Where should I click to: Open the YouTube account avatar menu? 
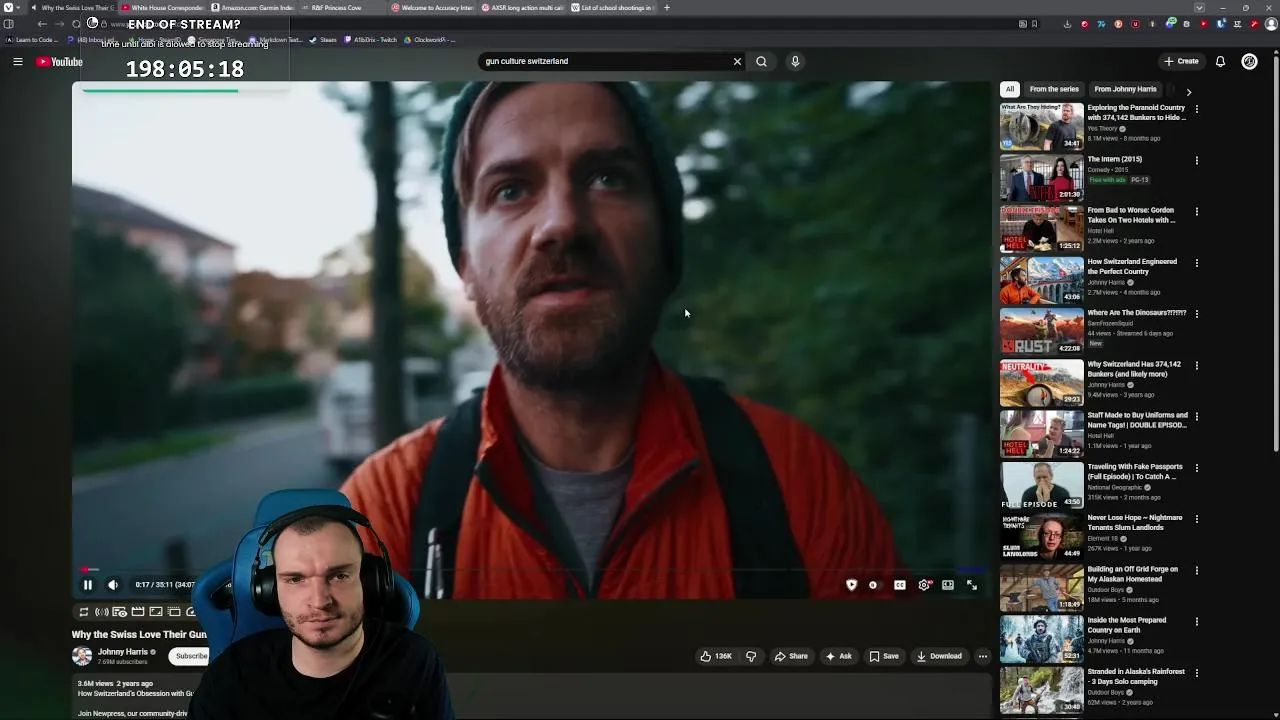(x=1249, y=61)
